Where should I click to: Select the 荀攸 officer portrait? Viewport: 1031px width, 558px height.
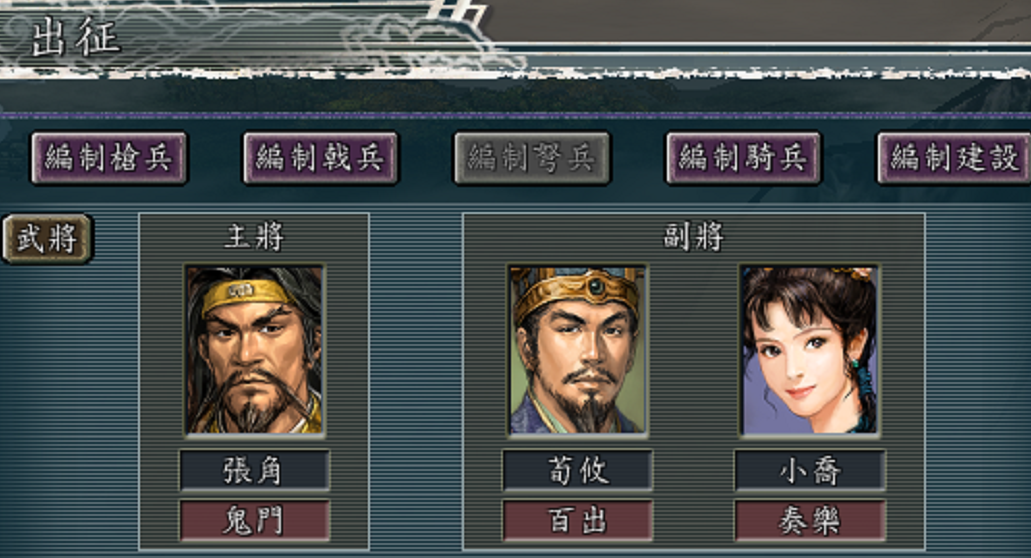coord(577,350)
